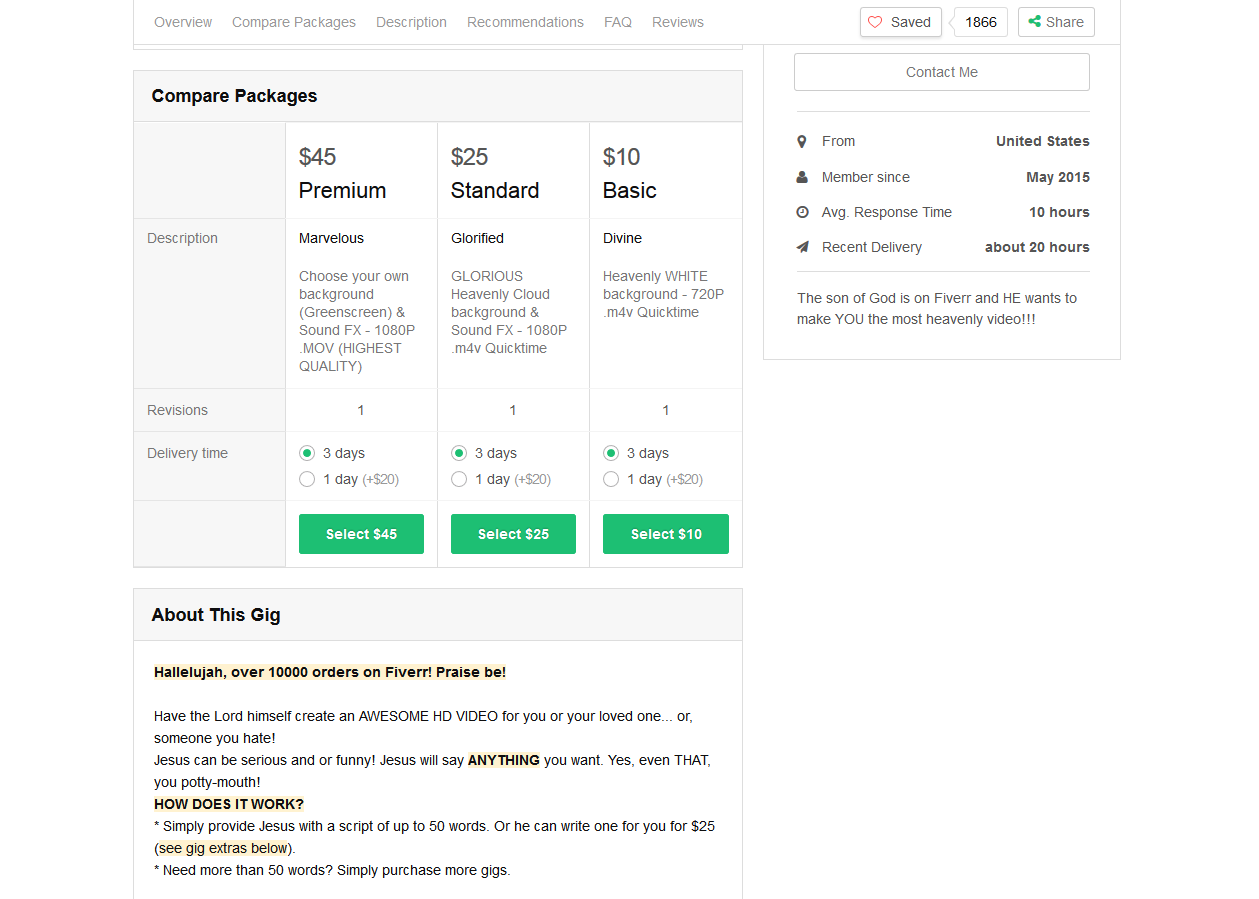Screen dimensions: 1259x899
Task: Click the location pin icon beside From
Action: (x=802, y=142)
